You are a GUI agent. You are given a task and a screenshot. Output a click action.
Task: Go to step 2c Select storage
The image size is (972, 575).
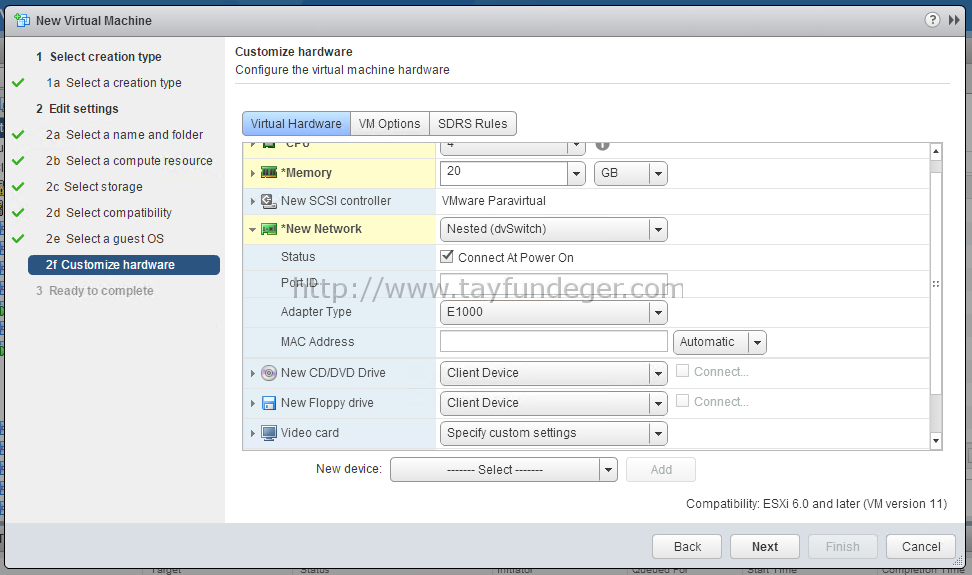pyautogui.click(x=94, y=187)
